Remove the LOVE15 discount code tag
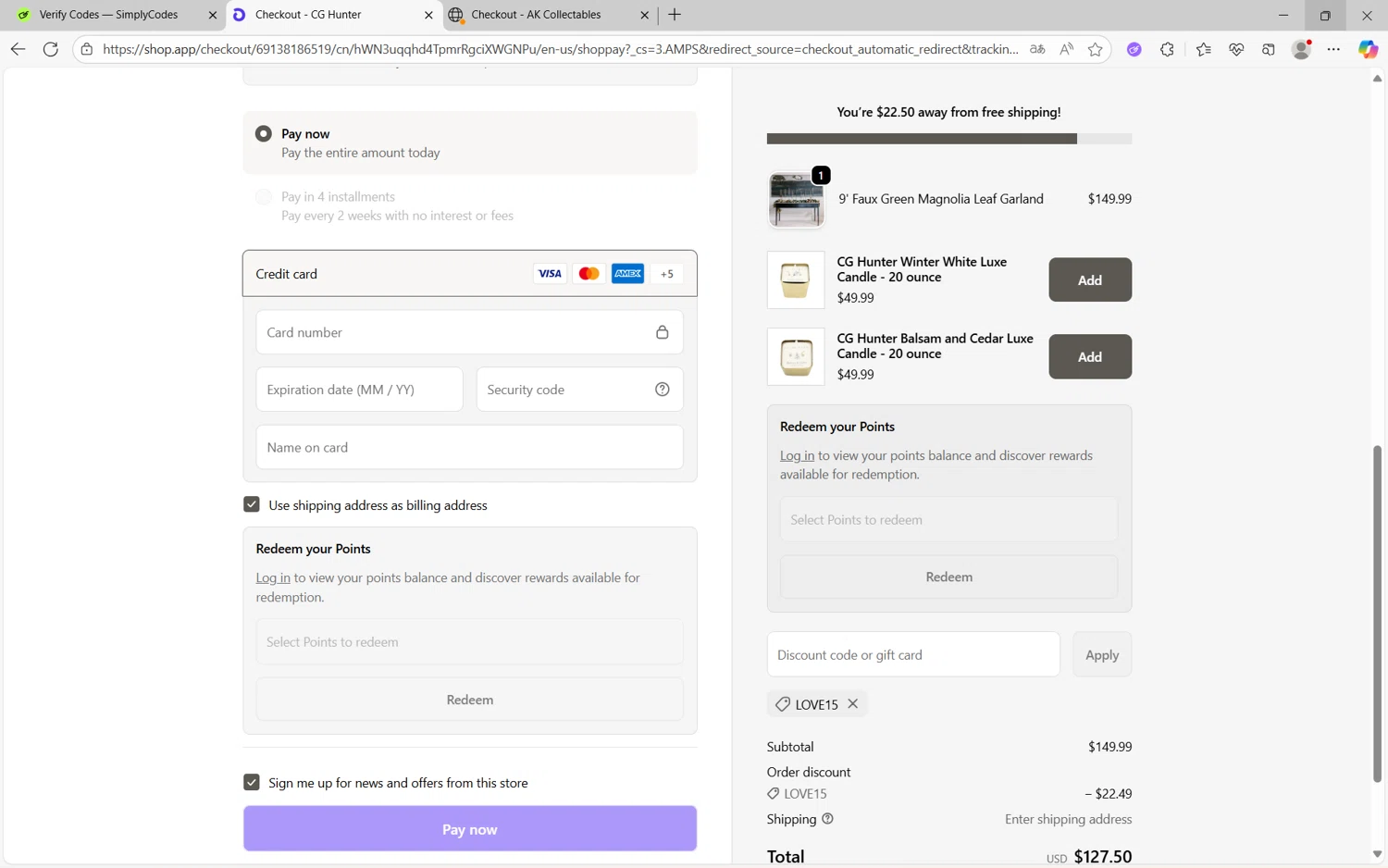Screen dimensions: 1388x868 [x=853, y=704]
